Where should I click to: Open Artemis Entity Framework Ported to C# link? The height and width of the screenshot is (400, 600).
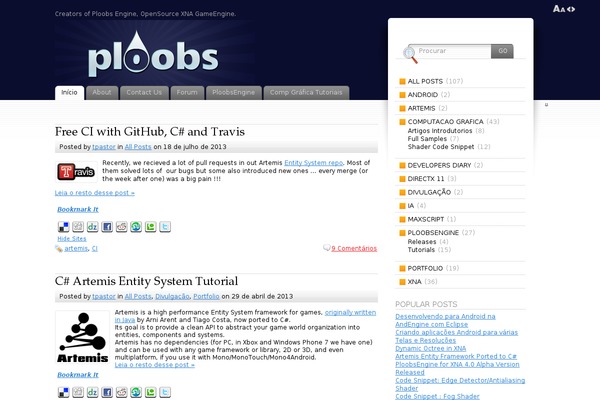click(x=456, y=357)
